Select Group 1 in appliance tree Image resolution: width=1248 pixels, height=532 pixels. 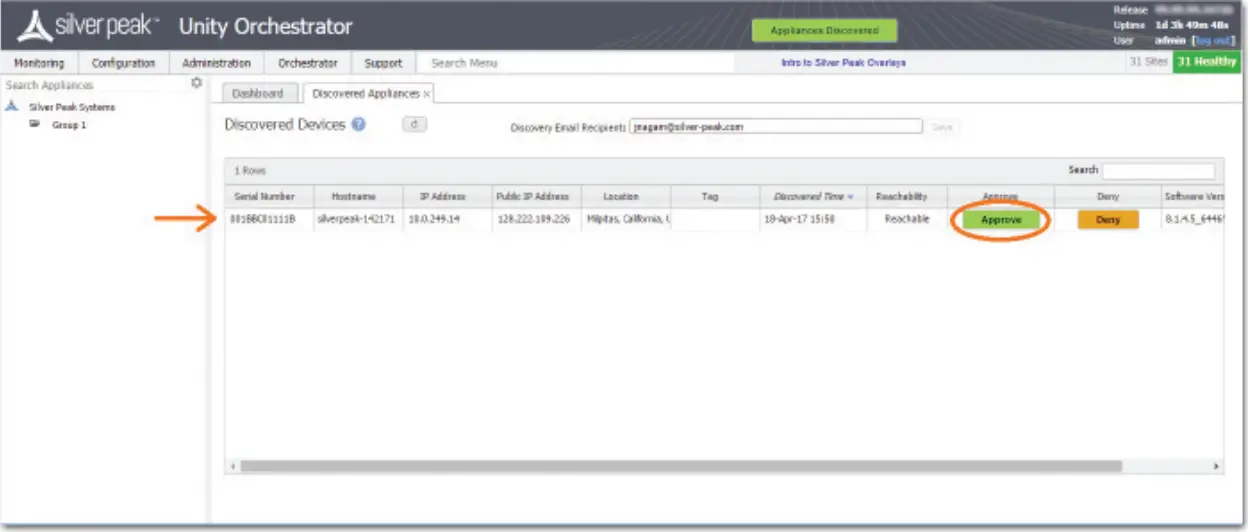pos(69,125)
